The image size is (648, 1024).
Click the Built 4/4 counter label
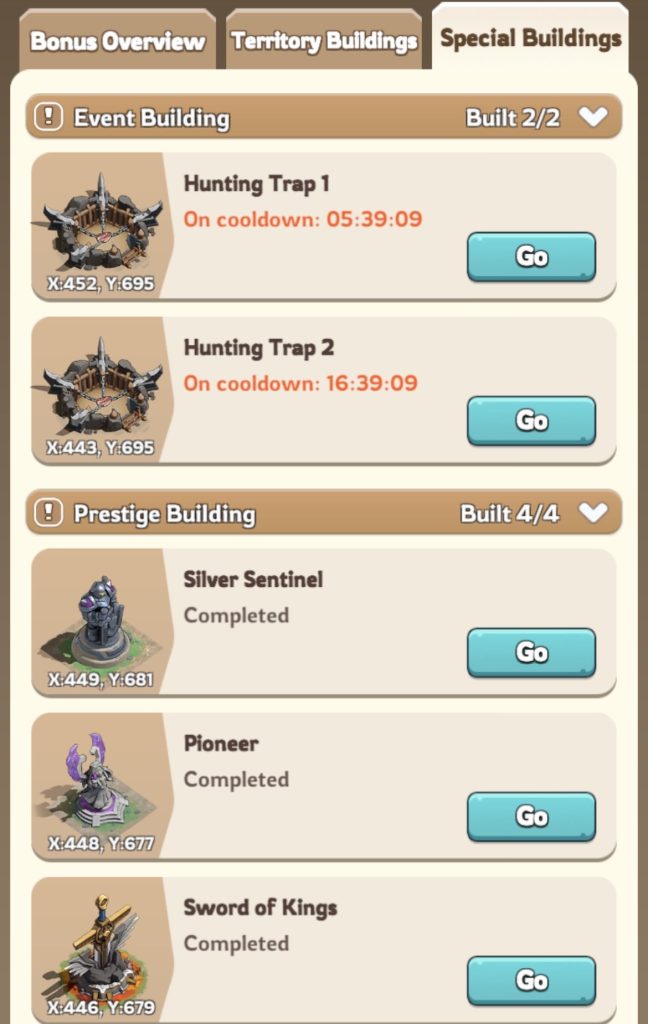[510, 513]
